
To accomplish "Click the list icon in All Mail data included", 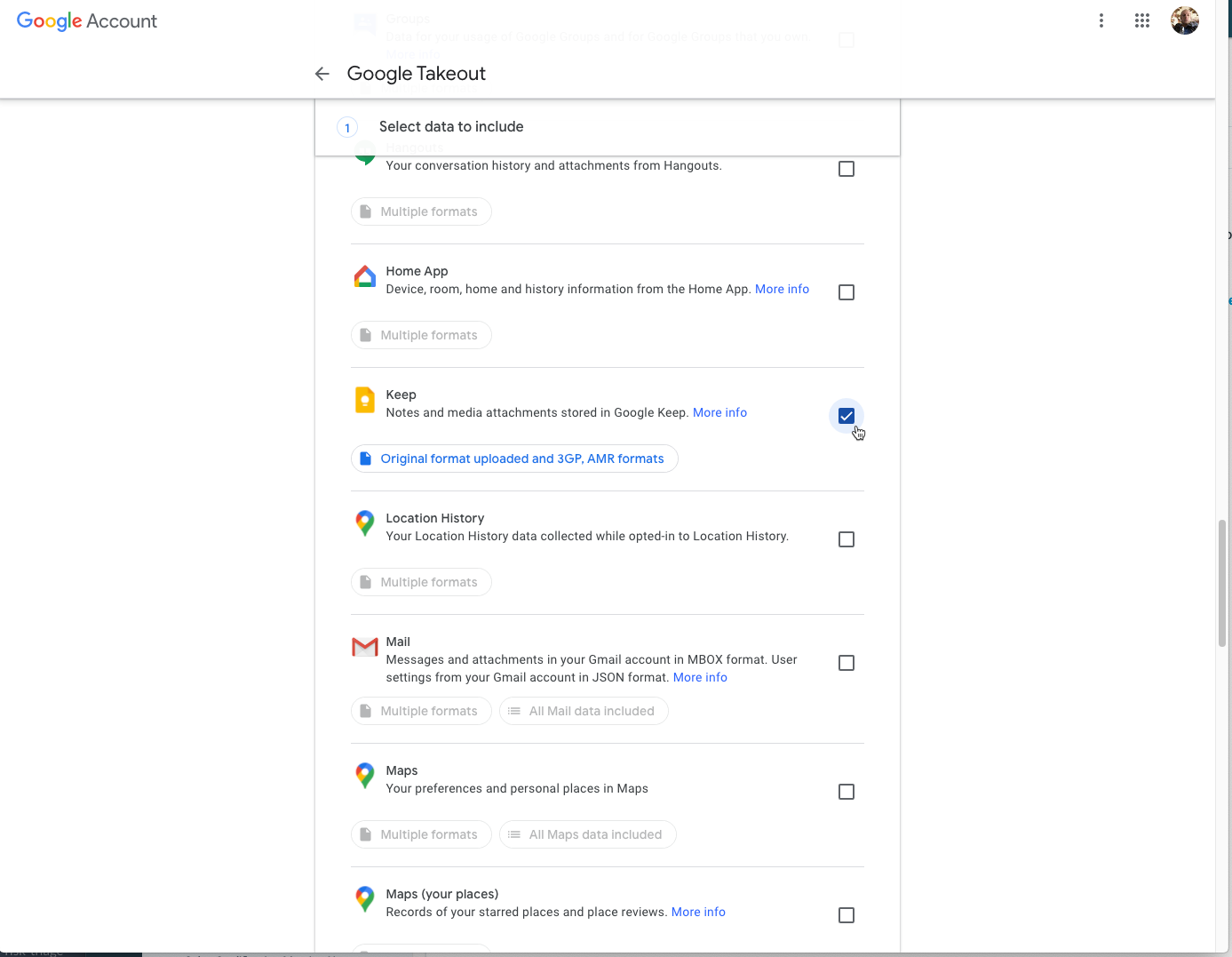I will [x=514, y=711].
